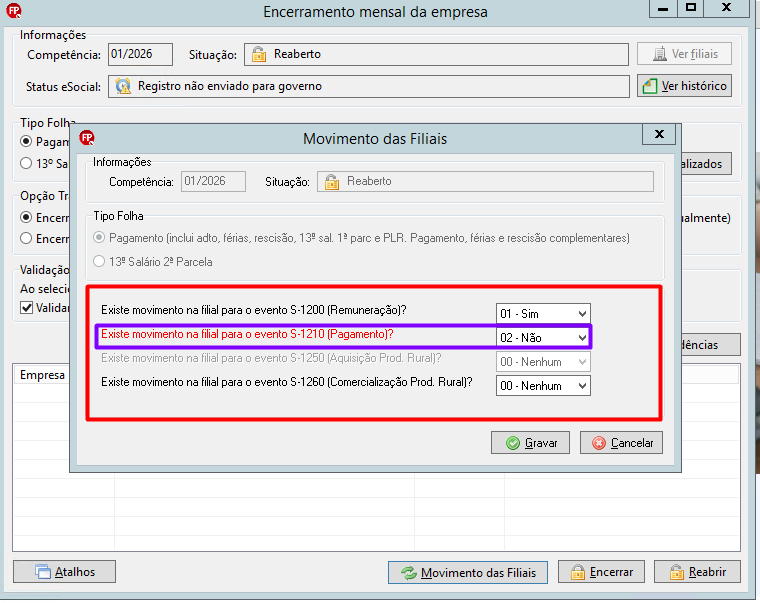Select the 13º Salário 2ª Parcela radio button
Image resolution: width=760 pixels, height=603 pixels.
pos(99,261)
